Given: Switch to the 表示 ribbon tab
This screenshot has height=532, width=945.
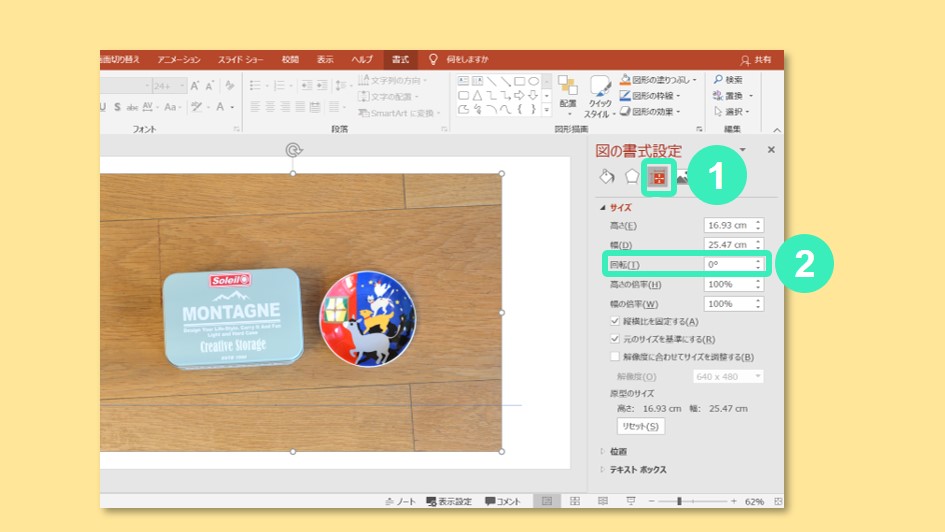Looking at the screenshot, I should point(325,60).
